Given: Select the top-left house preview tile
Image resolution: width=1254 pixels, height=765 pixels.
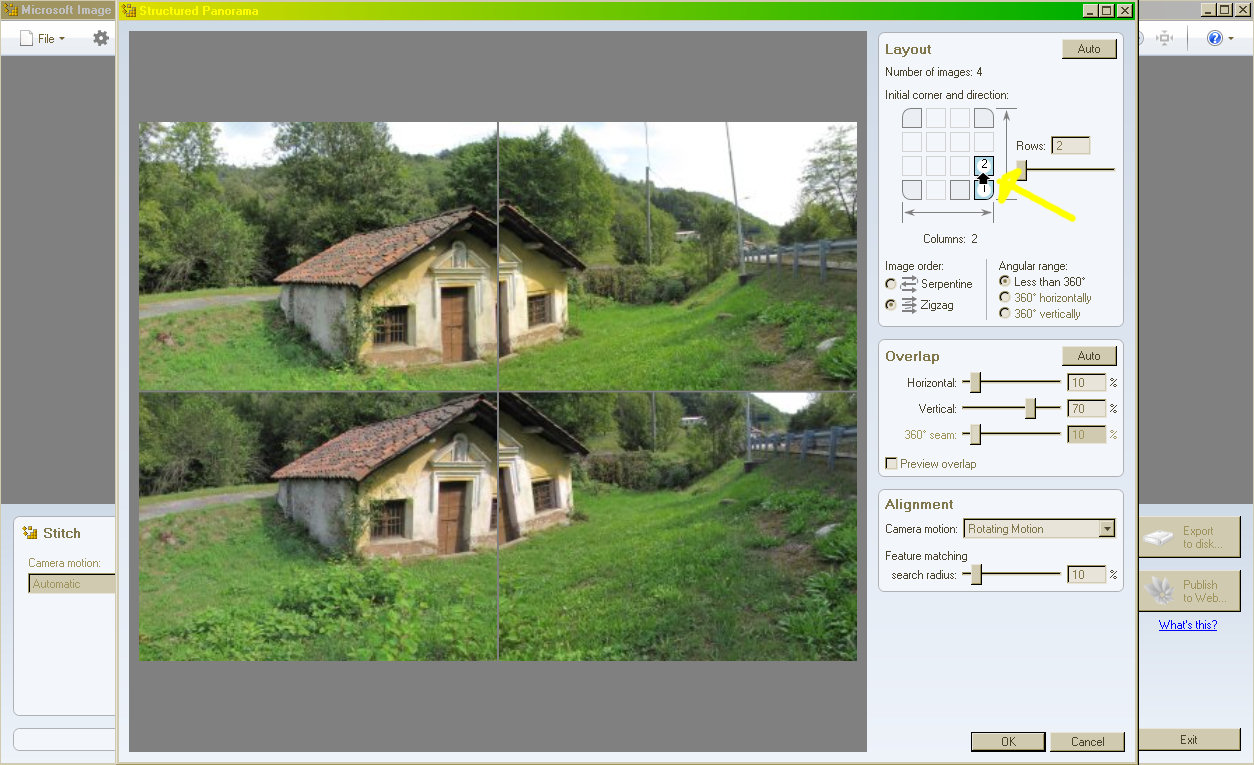Looking at the screenshot, I should tap(318, 256).
